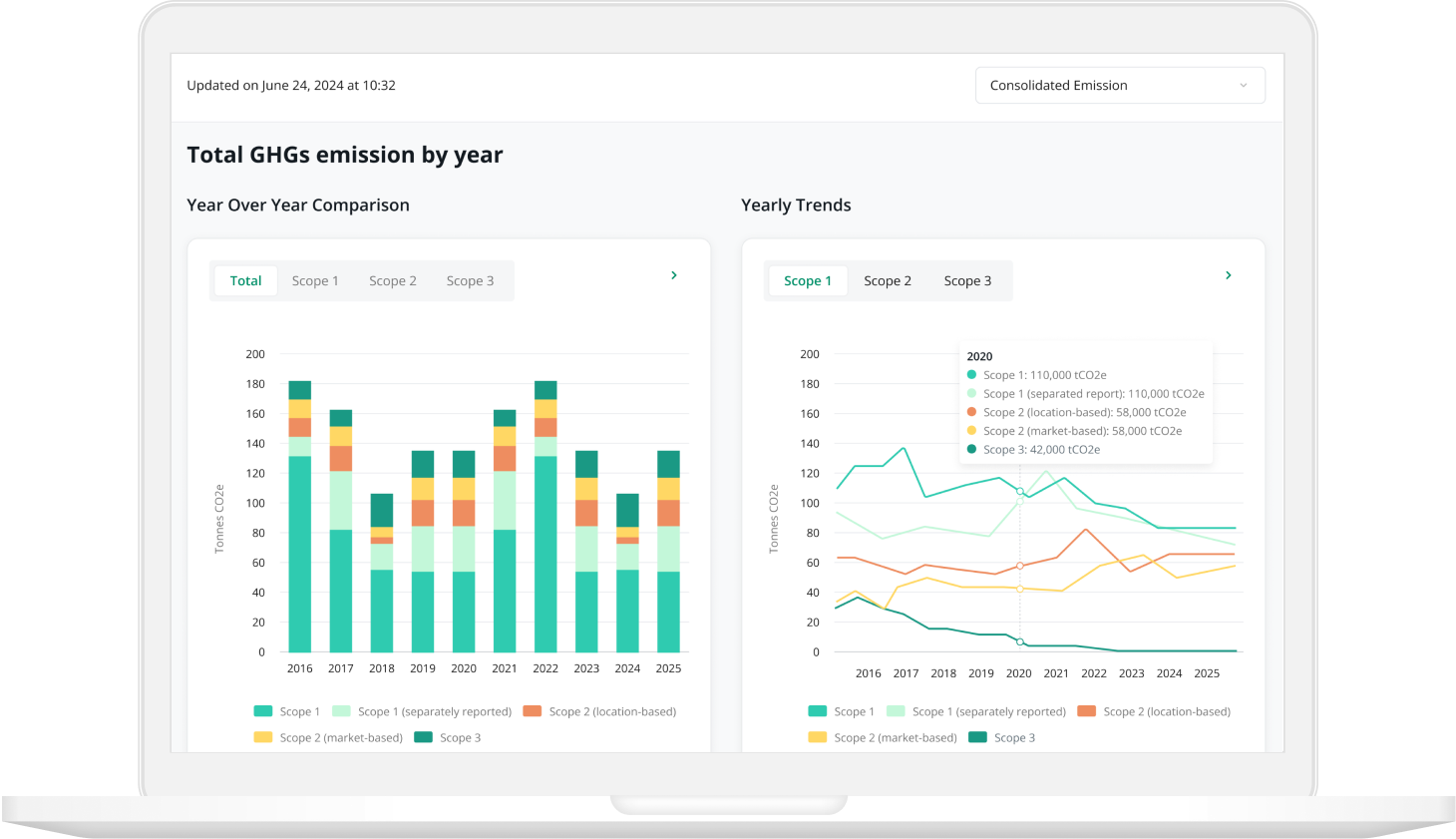
Task: Toggle Scope 2 (location-based) legend in bar chart
Action: (599, 711)
